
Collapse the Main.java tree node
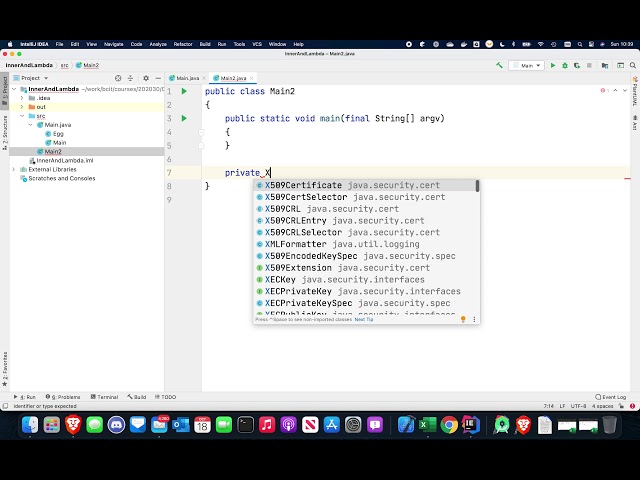pyautogui.click(x=31, y=125)
